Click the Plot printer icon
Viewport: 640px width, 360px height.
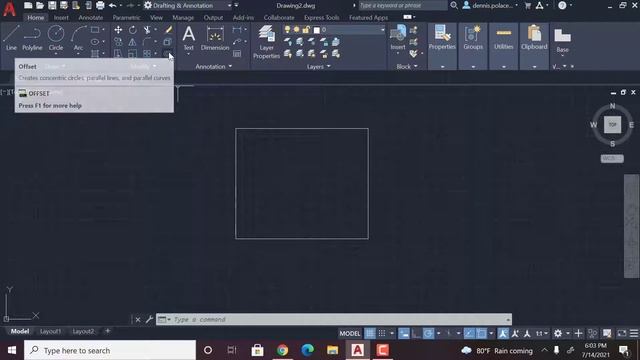(100, 5)
